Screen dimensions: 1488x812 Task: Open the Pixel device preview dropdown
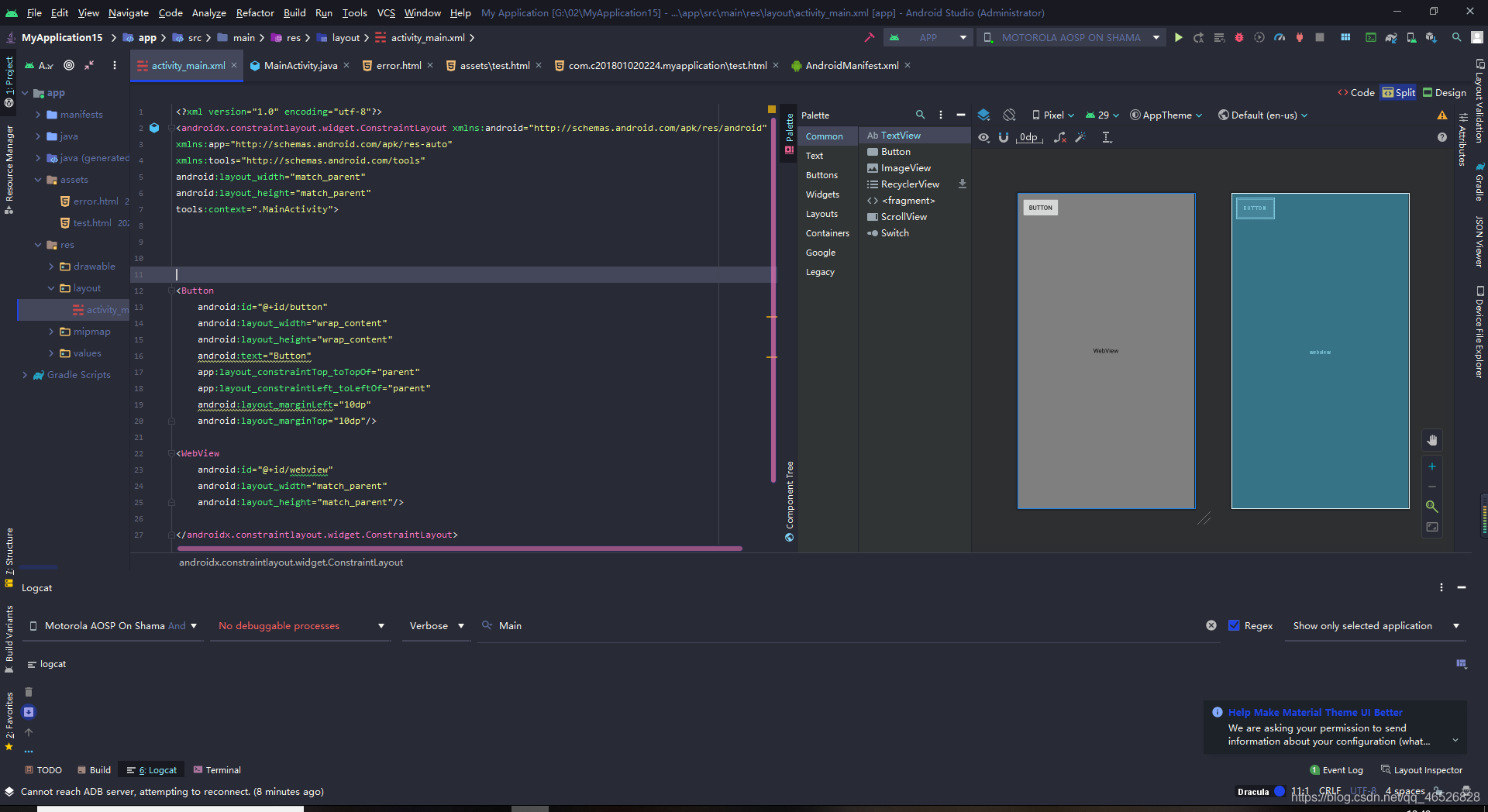1052,115
